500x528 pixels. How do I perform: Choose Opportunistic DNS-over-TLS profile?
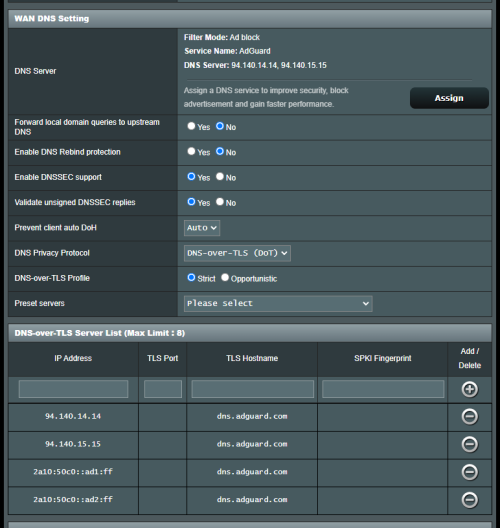tap(225, 277)
